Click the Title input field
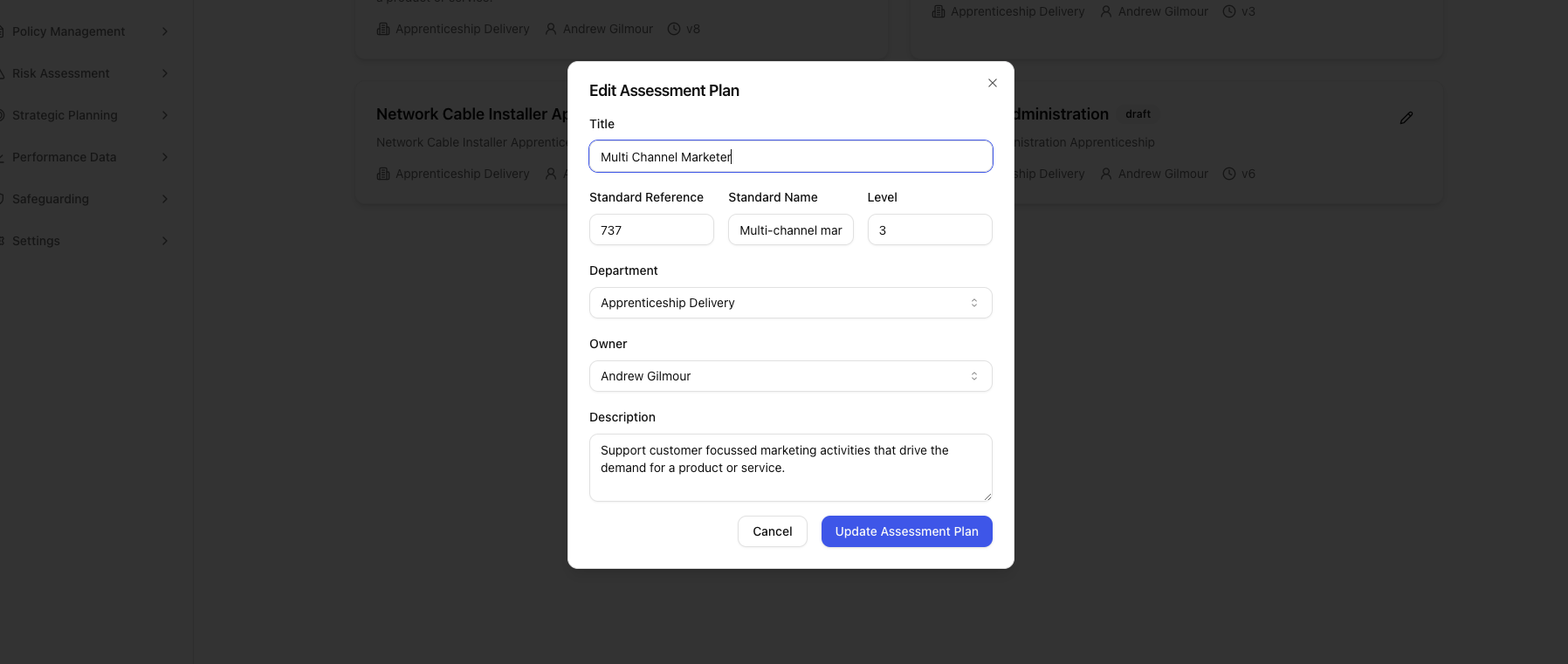1568x664 pixels. [x=790, y=157]
